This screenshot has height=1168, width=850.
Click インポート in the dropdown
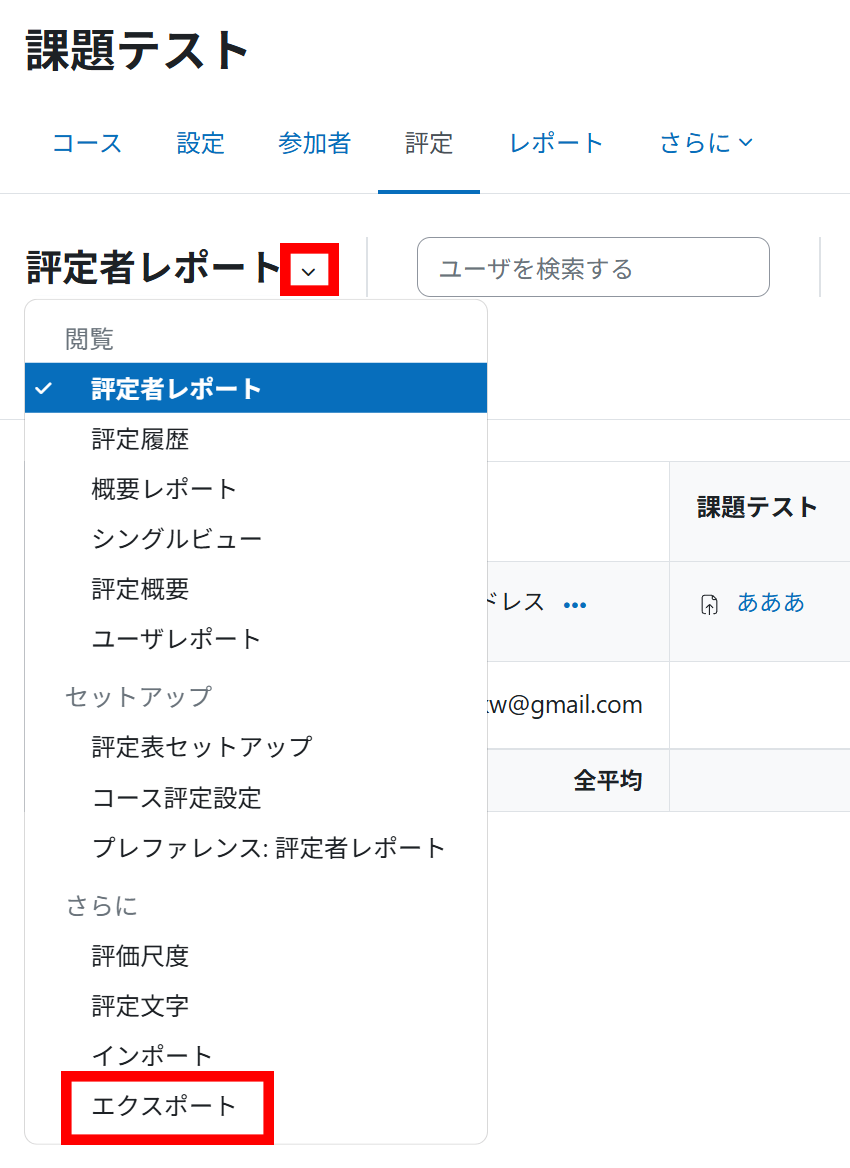152,1056
